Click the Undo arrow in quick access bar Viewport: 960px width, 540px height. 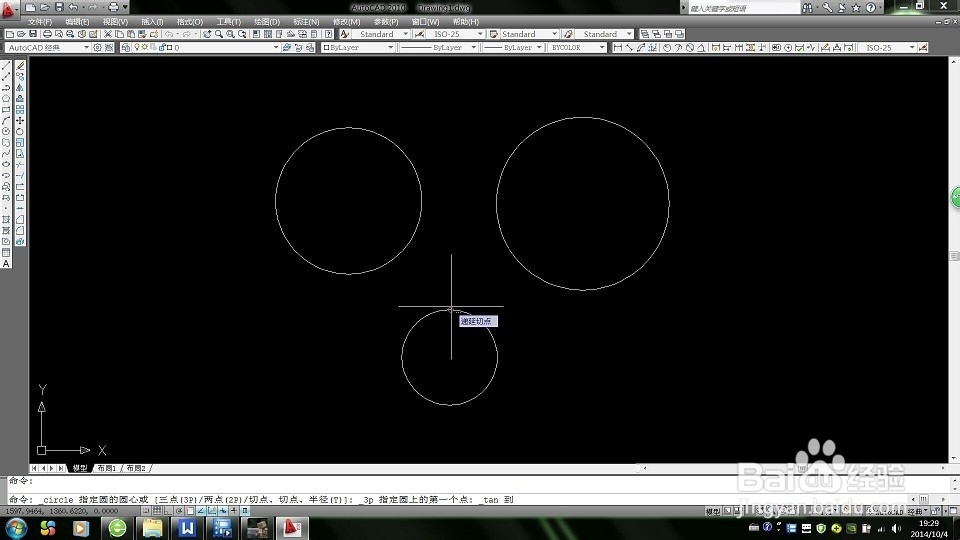73,7
